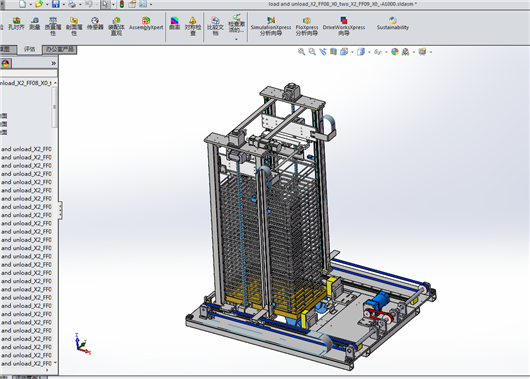530x379 pixels.
Task: Click the Undo arrow icon
Action: (89, 4)
